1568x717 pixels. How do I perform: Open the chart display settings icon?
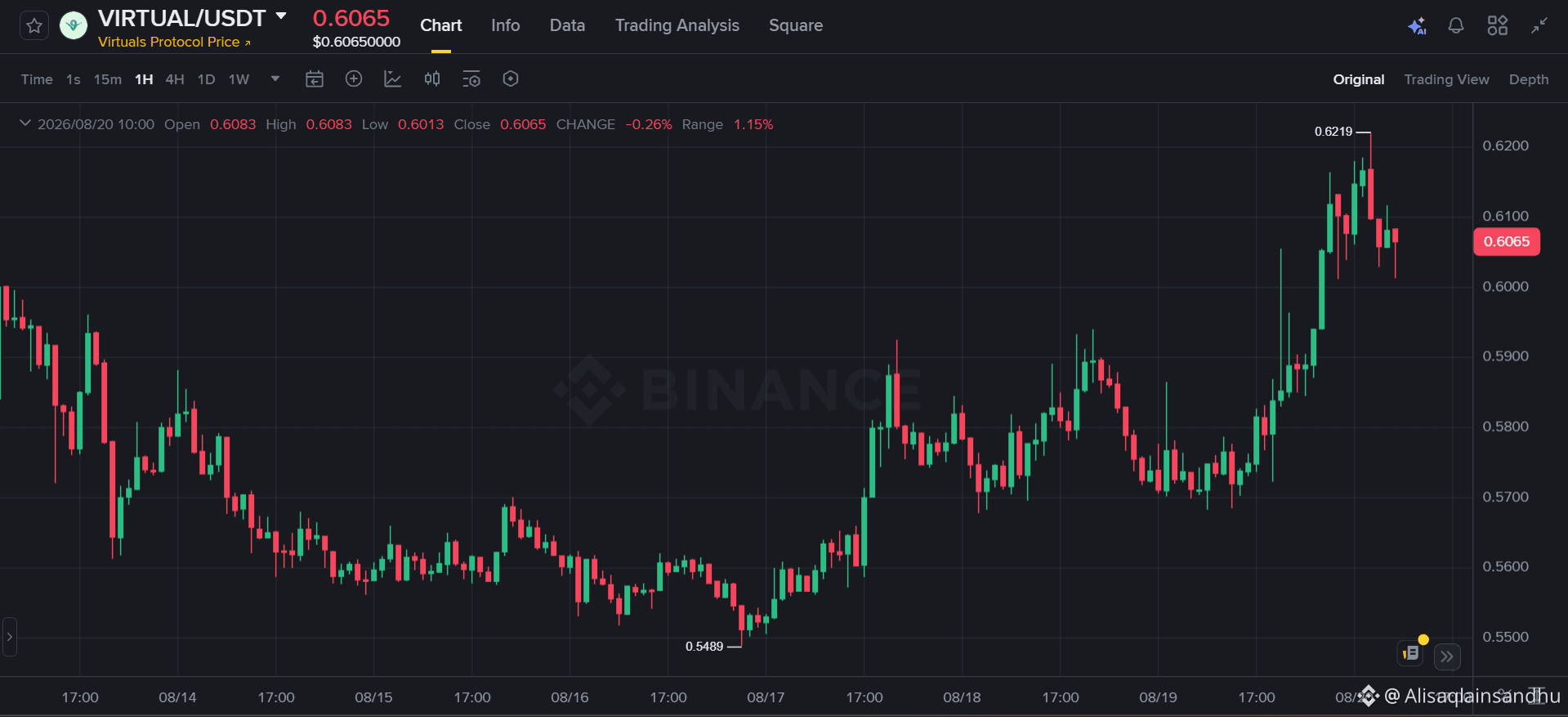point(471,79)
